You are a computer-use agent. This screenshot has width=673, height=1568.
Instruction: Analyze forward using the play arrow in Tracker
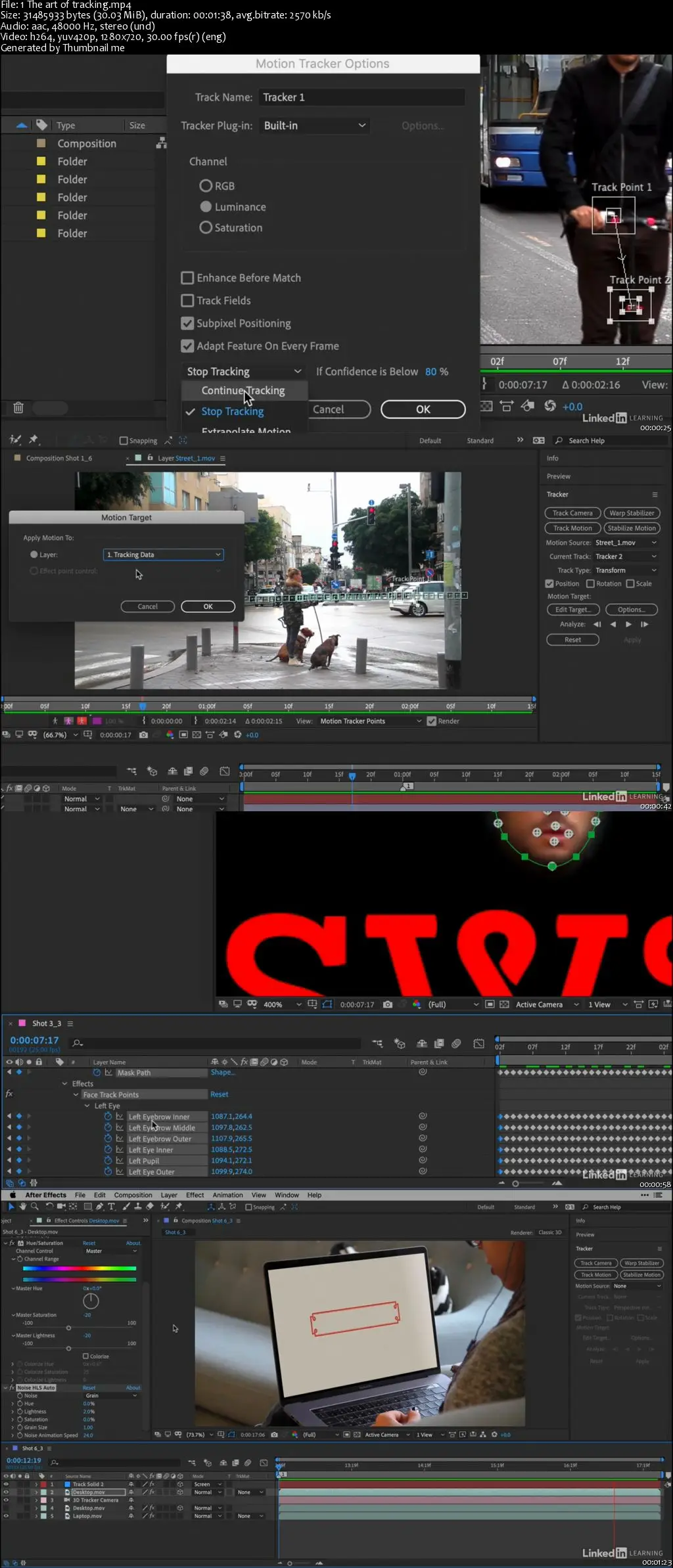click(628, 625)
